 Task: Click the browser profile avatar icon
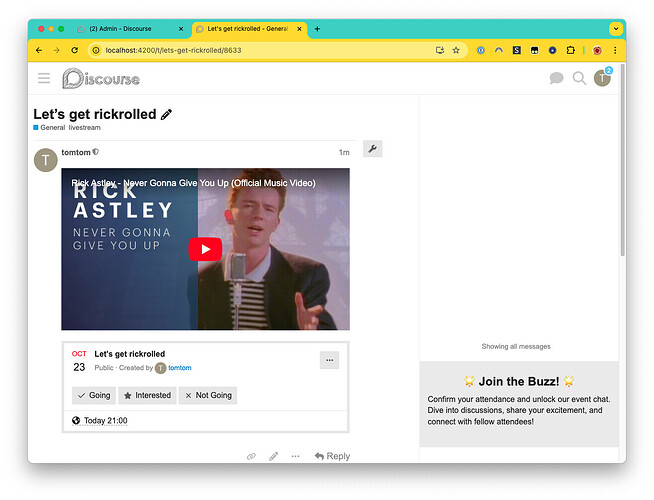point(597,50)
